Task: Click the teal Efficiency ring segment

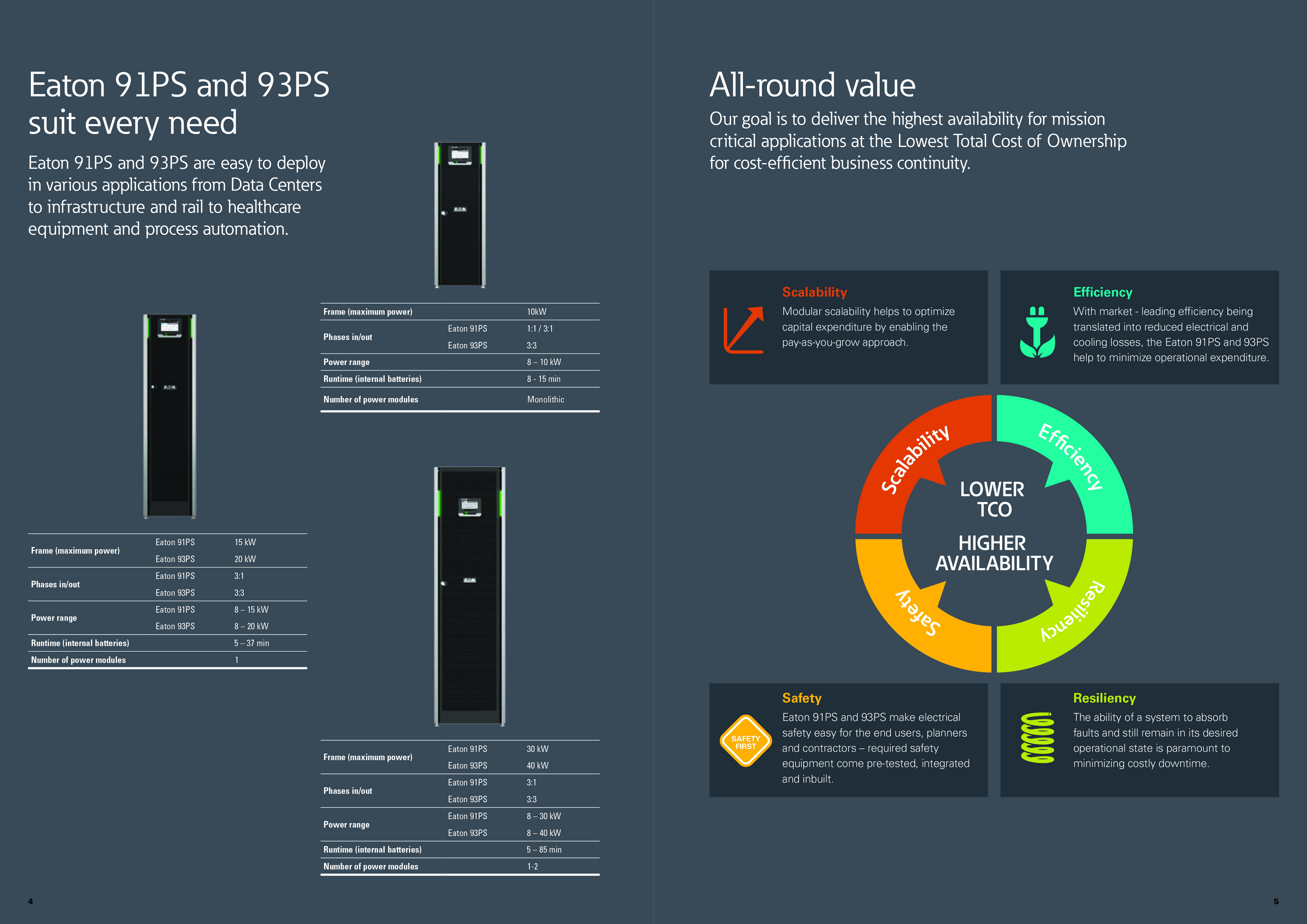Action: [1071, 459]
